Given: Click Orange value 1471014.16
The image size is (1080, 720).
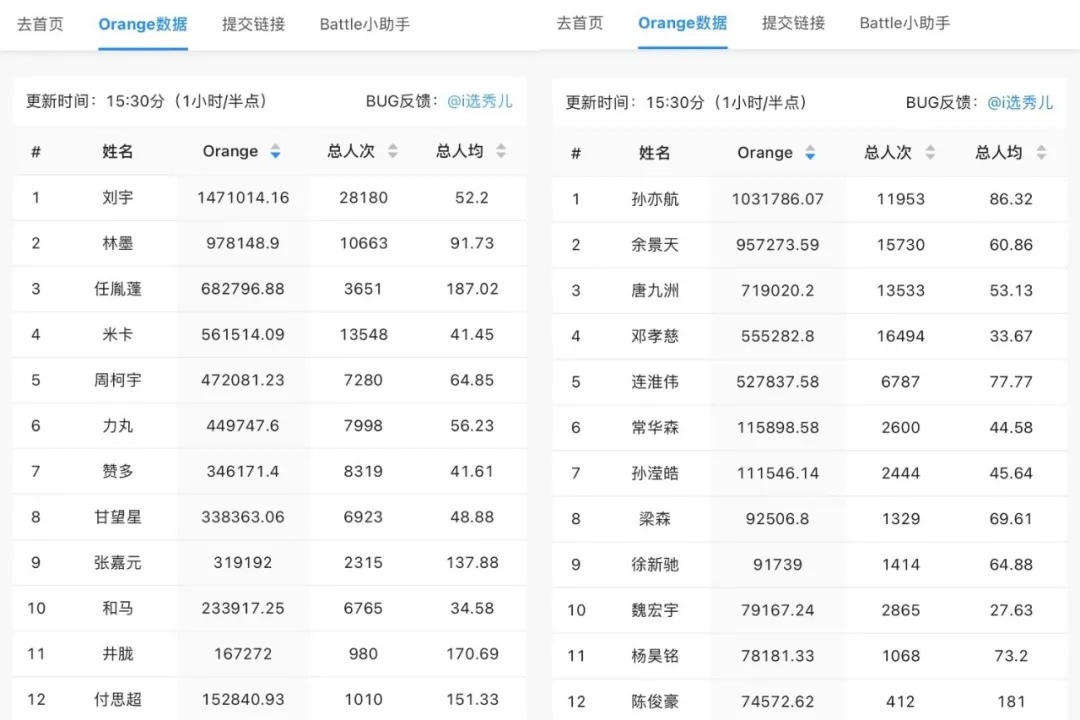Looking at the screenshot, I should pos(243,198).
